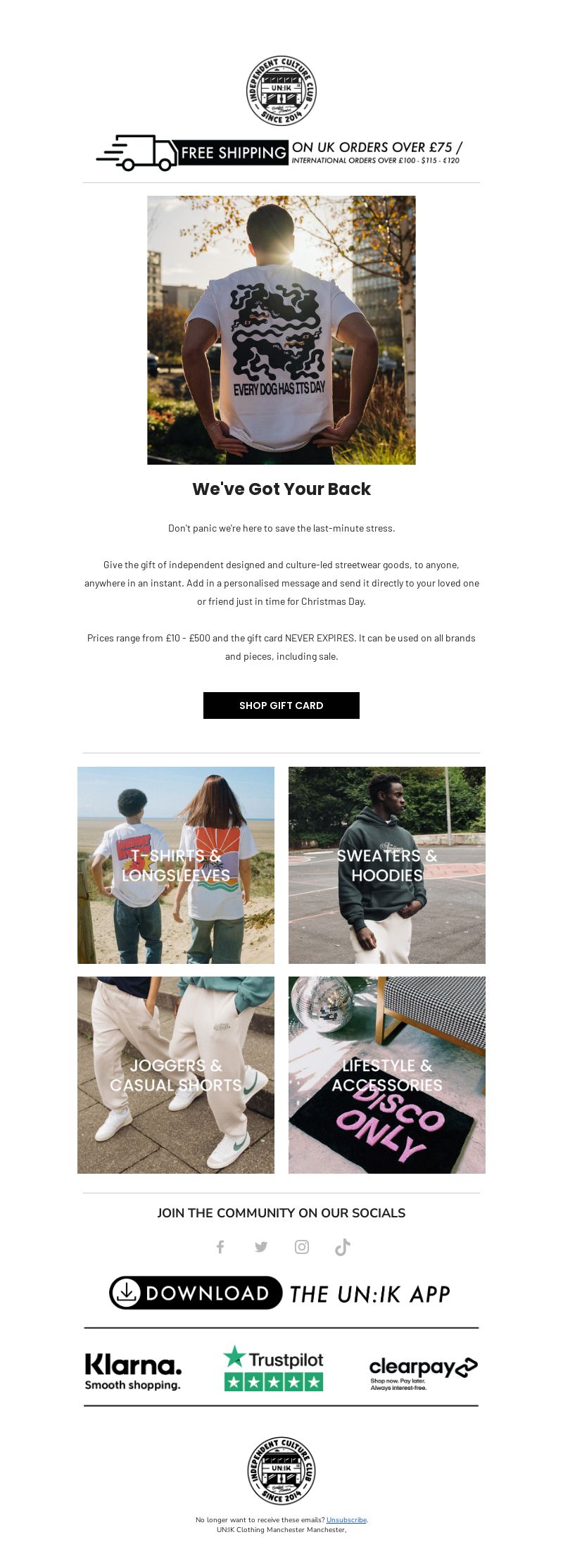
Task: Click the download arrow icon in app banner
Action: [x=125, y=1293]
